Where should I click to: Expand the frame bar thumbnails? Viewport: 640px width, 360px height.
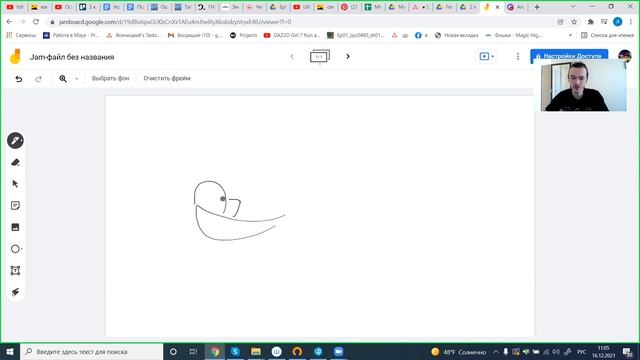pos(320,56)
